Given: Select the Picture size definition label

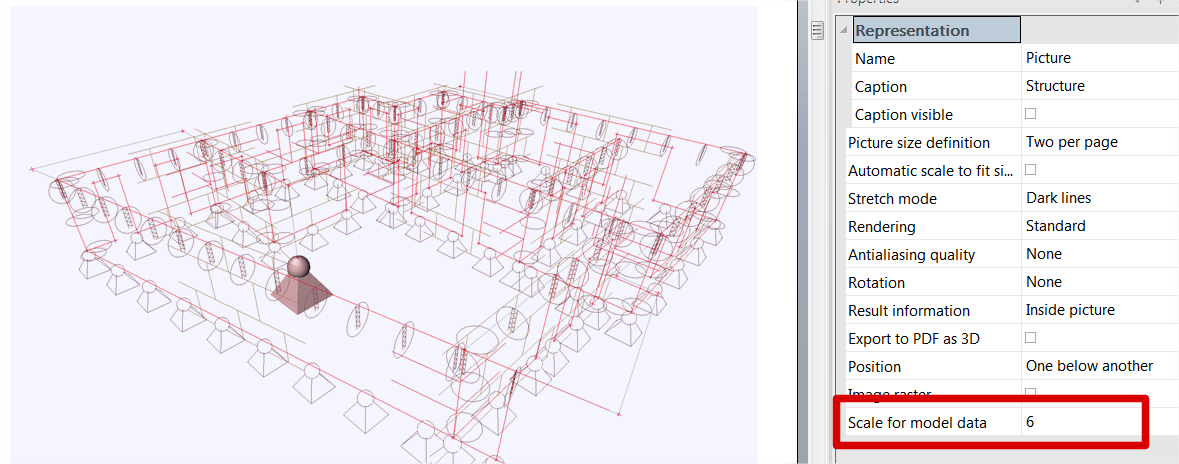Looking at the screenshot, I should (x=919, y=143).
